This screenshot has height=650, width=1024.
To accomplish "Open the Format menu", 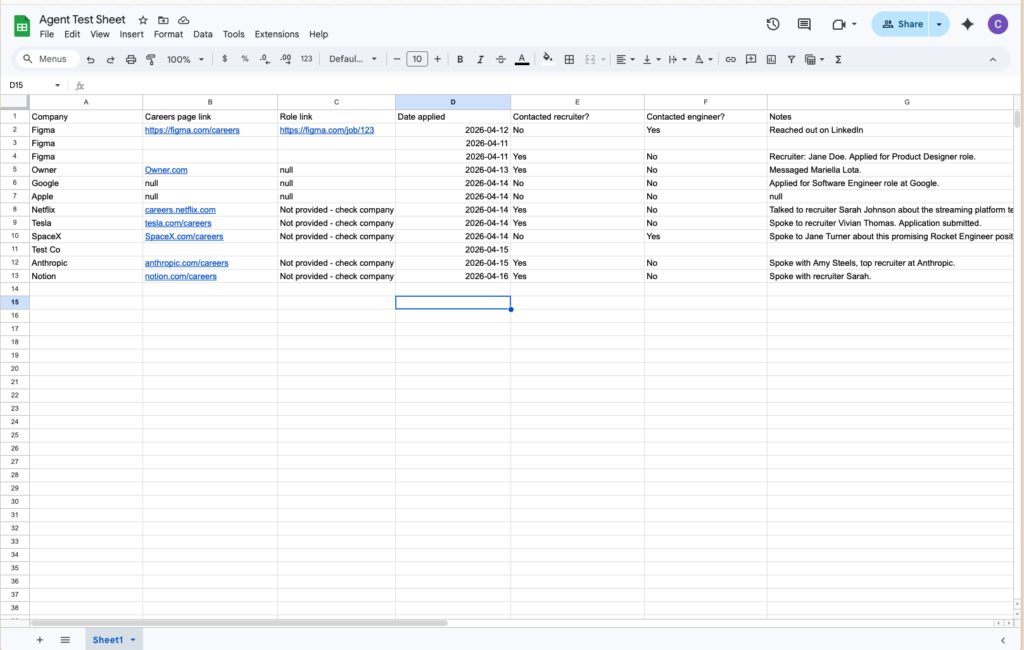I will (168, 34).
